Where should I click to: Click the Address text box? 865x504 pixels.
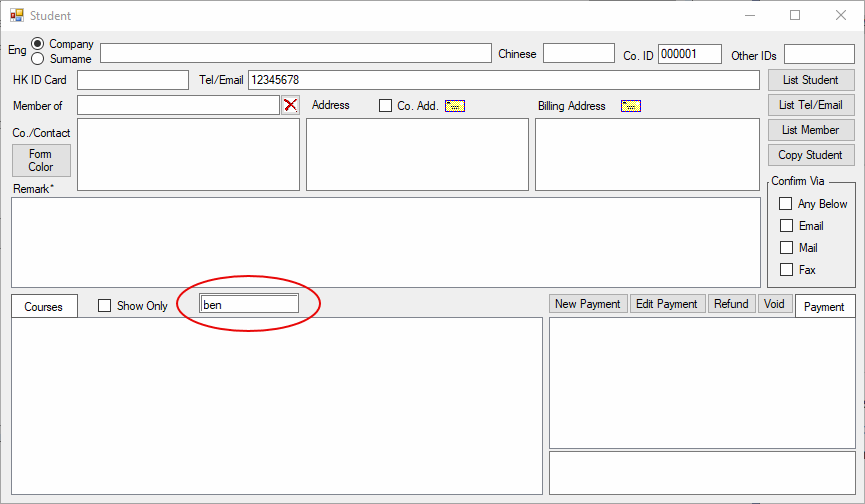pos(417,154)
